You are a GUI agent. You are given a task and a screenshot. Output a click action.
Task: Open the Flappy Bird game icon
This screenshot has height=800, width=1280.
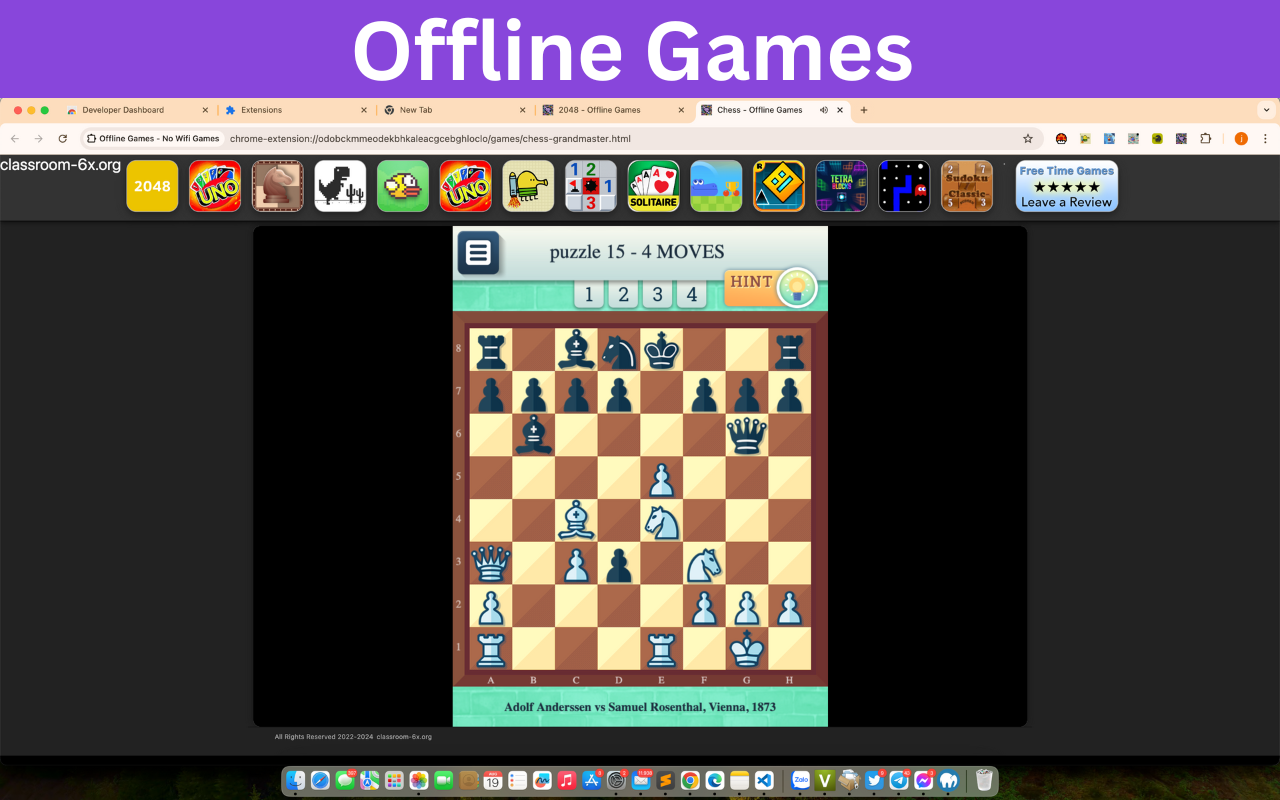(x=403, y=186)
